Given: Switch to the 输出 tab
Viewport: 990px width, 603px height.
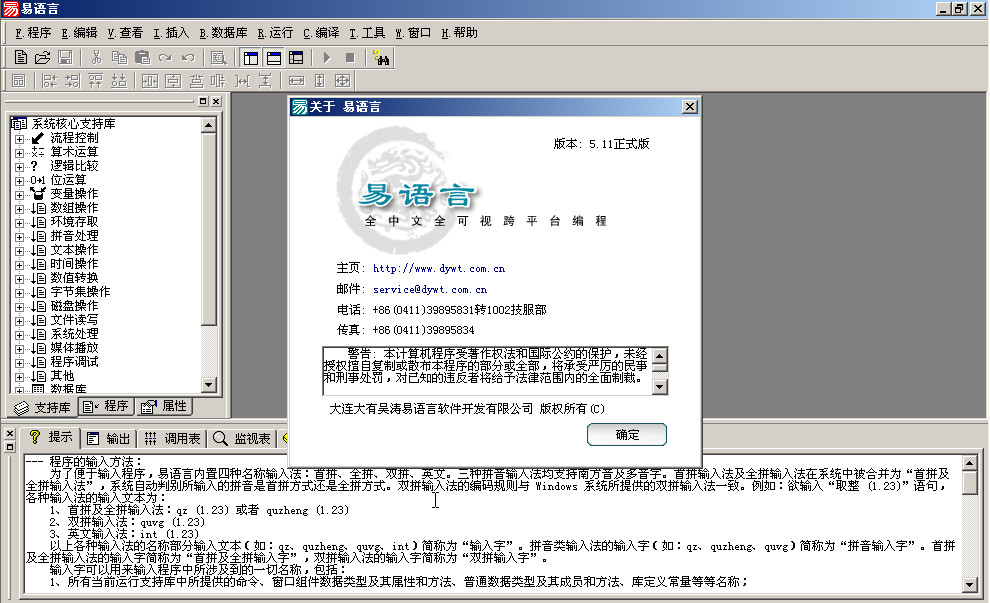Looking at the screenshot, I should [x=108, y=437].
